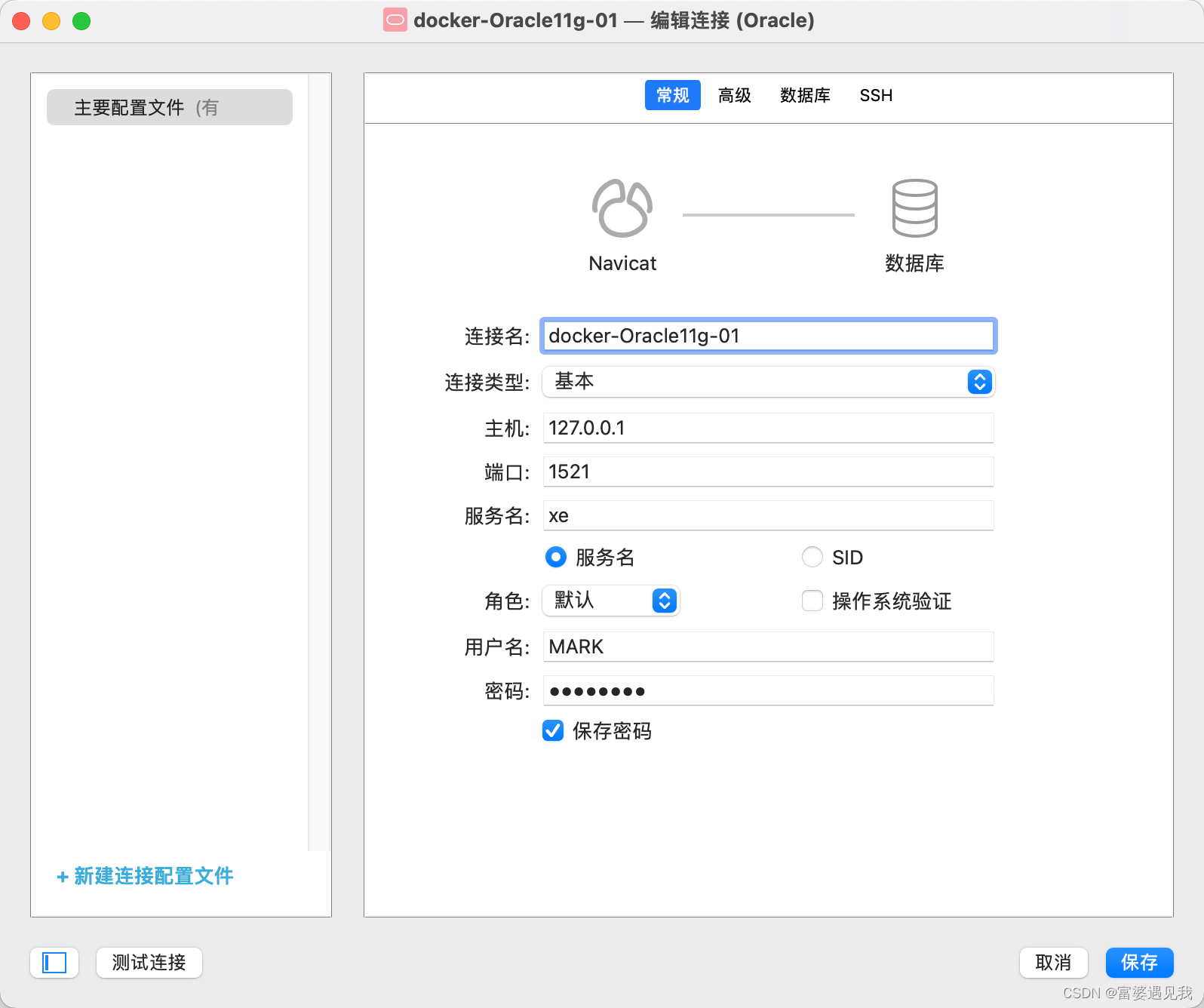
Task: Open the 连接类型 dropdown showing 基本
Action: 768,382
